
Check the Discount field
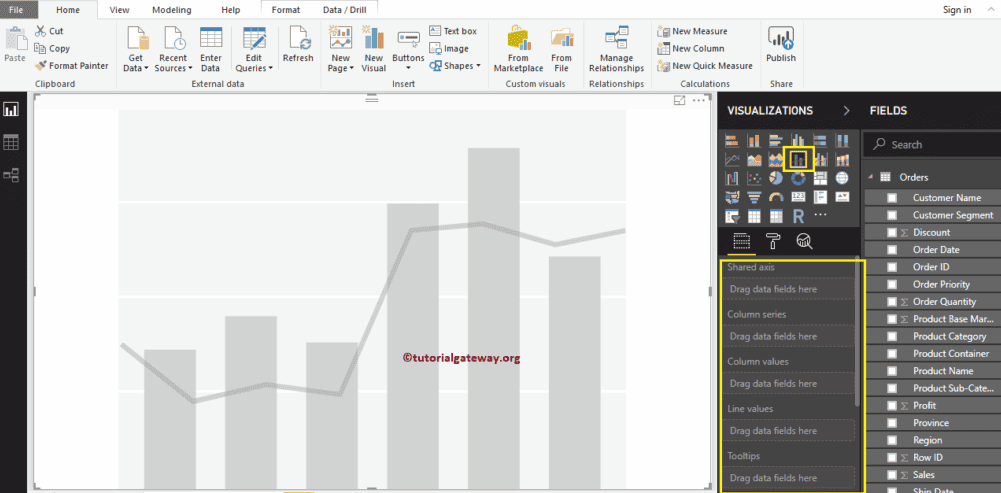point(892,232)
